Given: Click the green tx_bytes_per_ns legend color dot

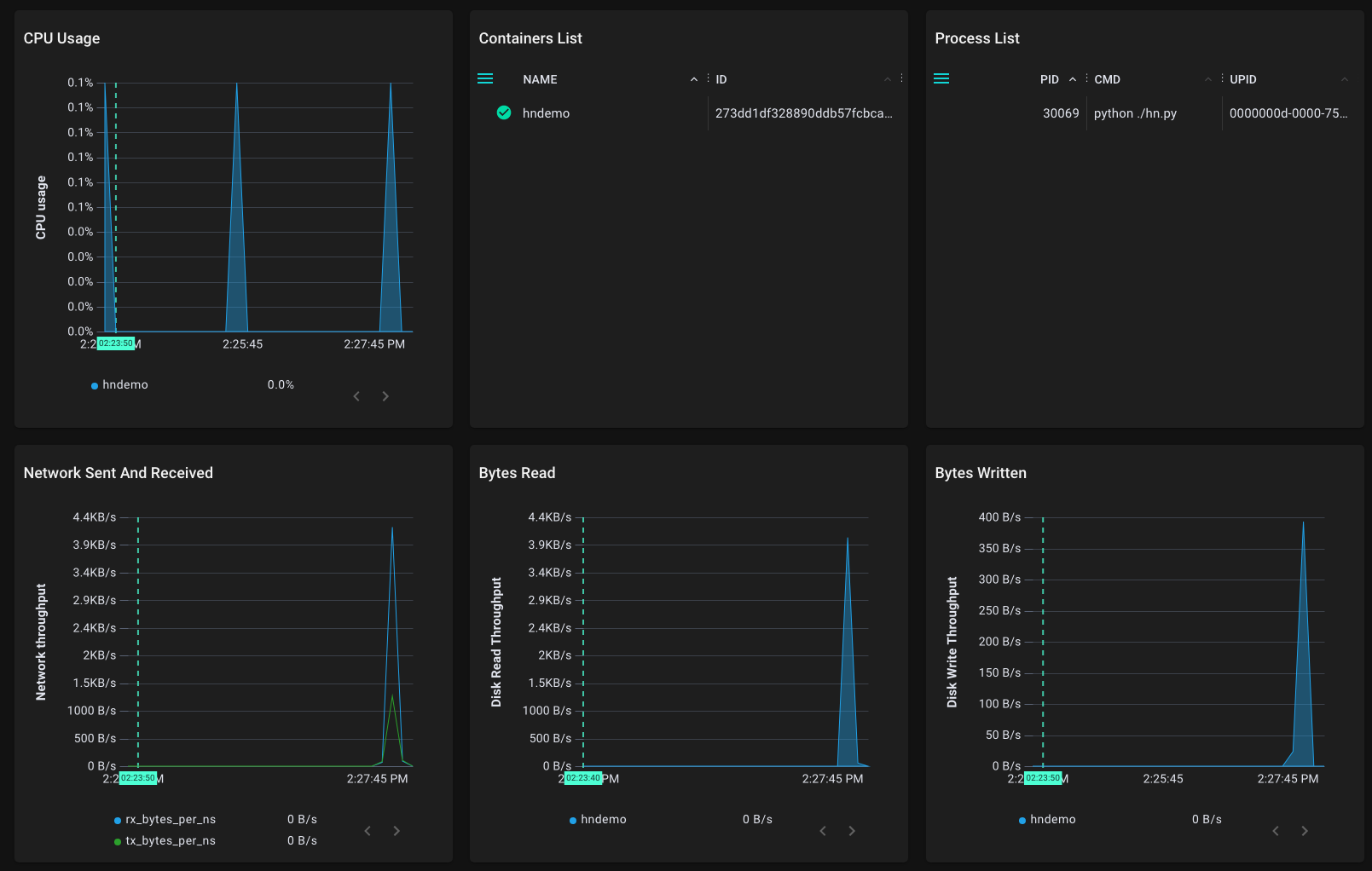Looking at the screenshot, I should coord(116,840).
